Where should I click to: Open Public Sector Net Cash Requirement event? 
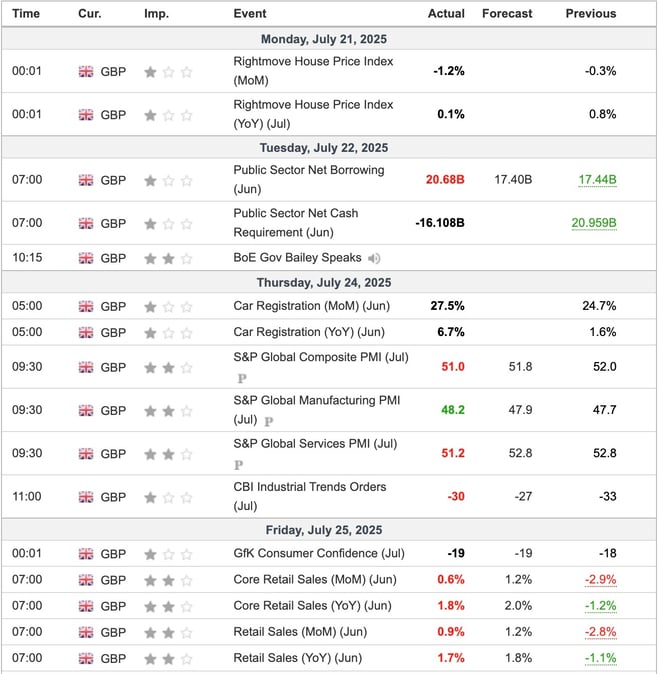(296, 223)
